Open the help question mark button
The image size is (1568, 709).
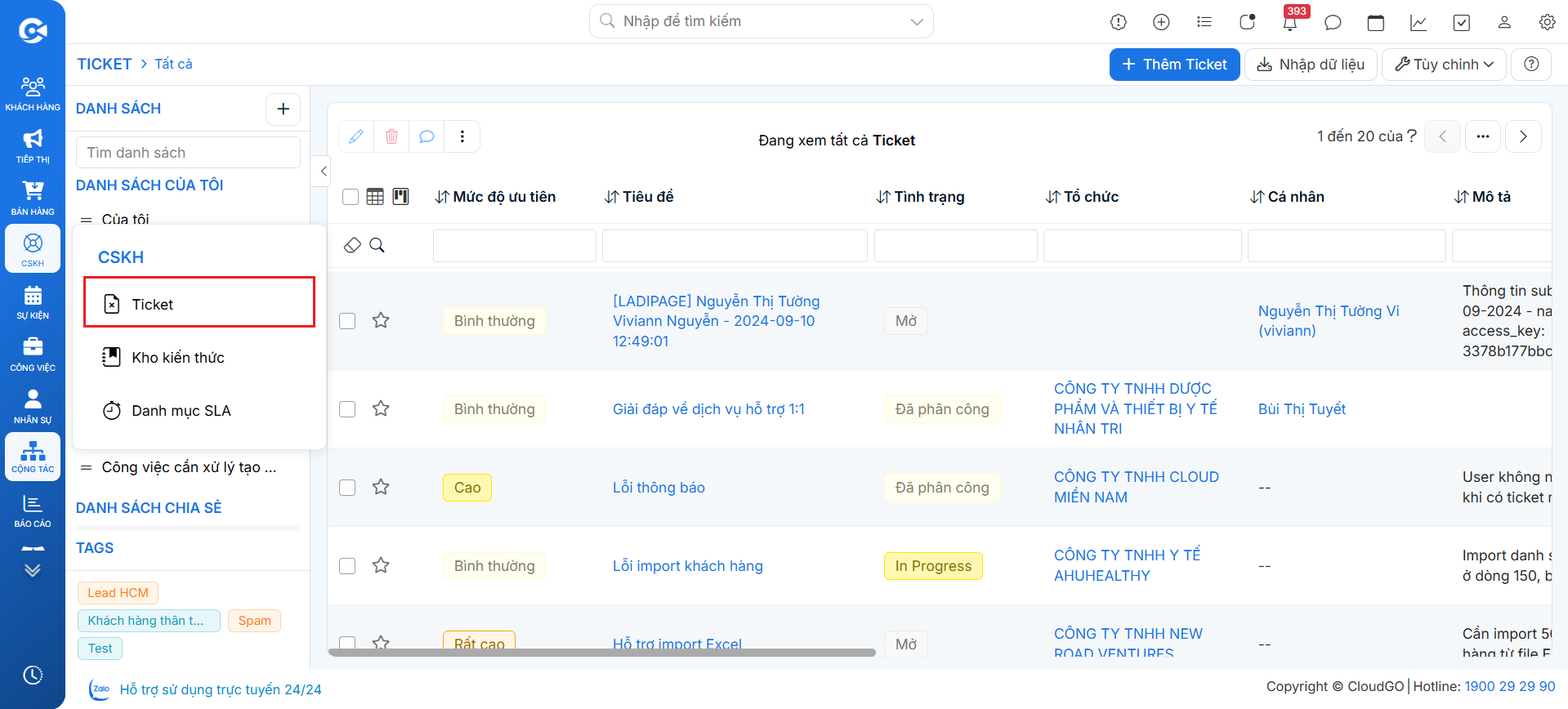(x=1531, y=65)
